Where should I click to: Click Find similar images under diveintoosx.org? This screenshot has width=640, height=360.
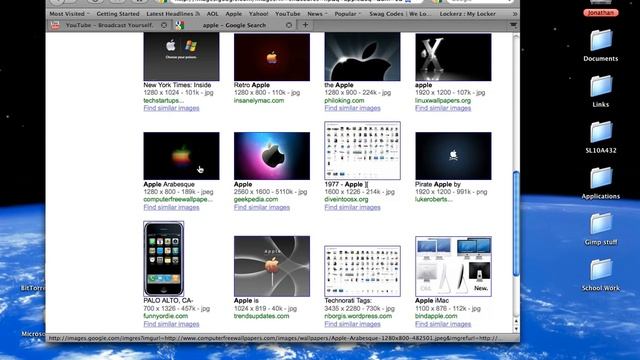click(353, 207)
